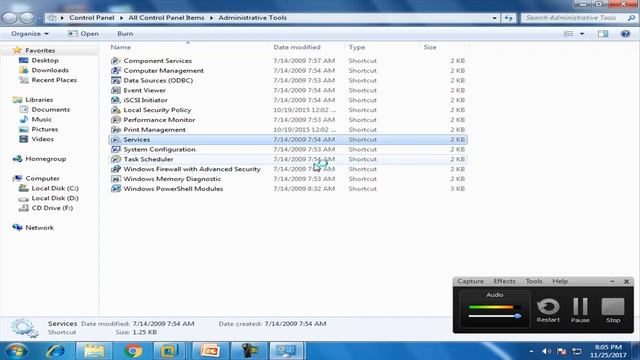Viewport: 640px width, 360px height.
Task: Open the Organize dropdown menu
Action: (30, 34)
